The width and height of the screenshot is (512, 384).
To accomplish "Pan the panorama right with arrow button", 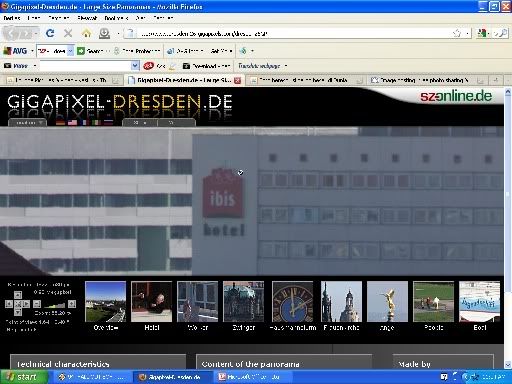I will (26, 304).
